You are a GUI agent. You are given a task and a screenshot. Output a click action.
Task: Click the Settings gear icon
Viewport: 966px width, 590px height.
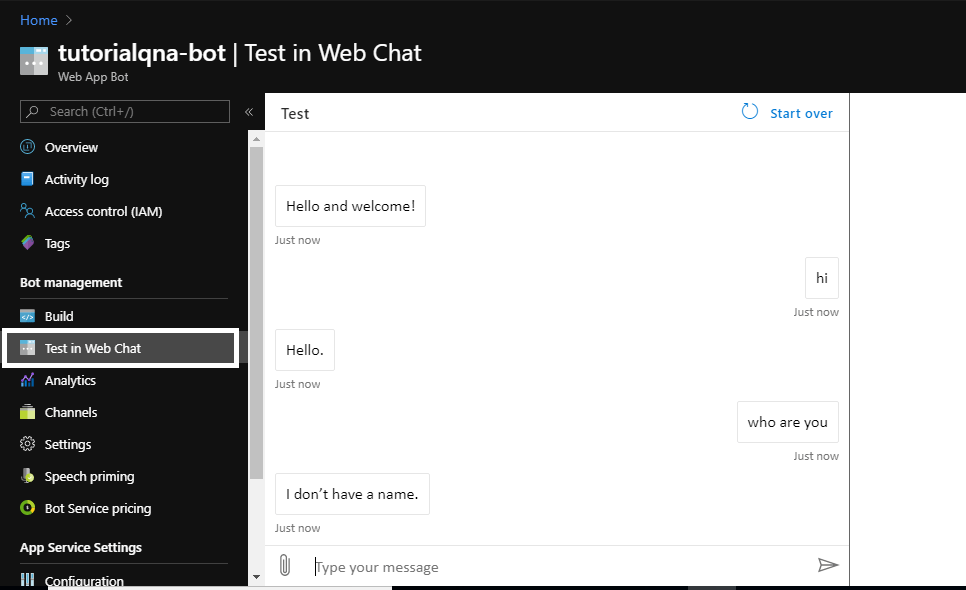tap(27, 444)
